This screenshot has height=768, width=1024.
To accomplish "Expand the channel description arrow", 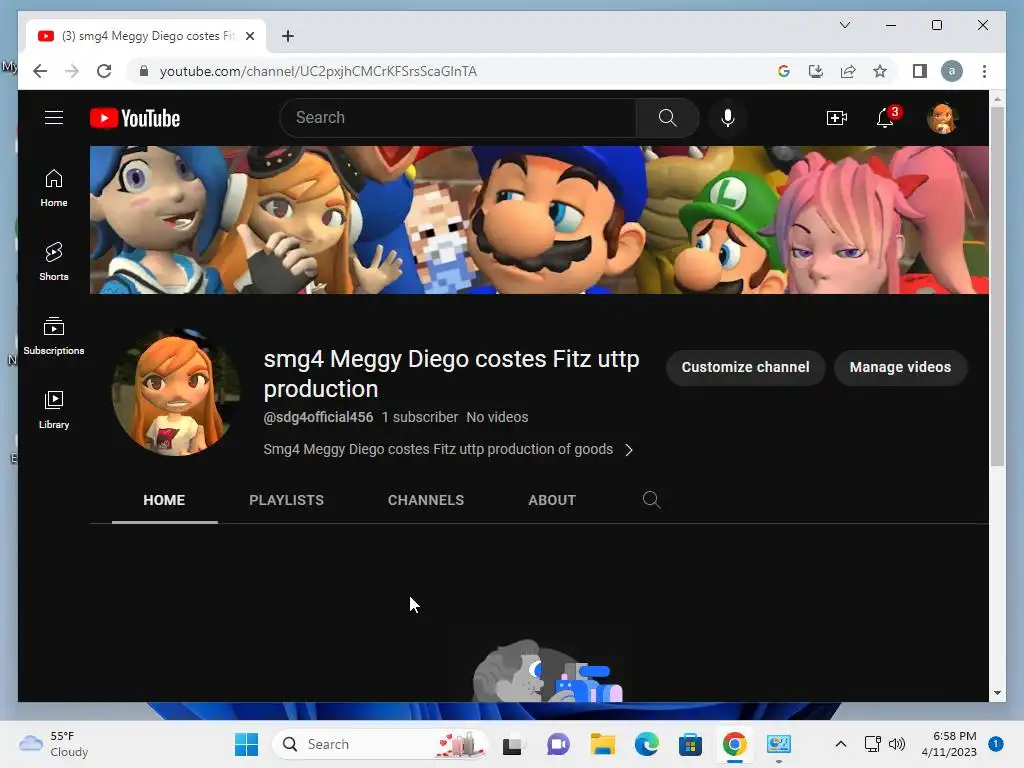I will 628,450.
